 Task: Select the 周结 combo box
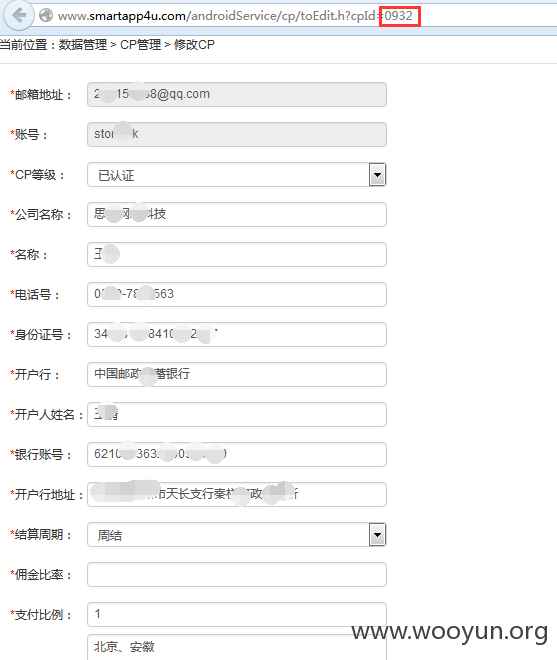click(237, 535)
